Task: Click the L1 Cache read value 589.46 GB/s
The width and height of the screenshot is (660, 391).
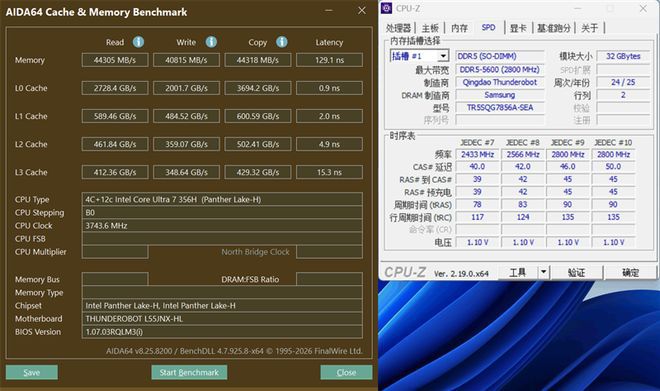Action: pos(115,116)
